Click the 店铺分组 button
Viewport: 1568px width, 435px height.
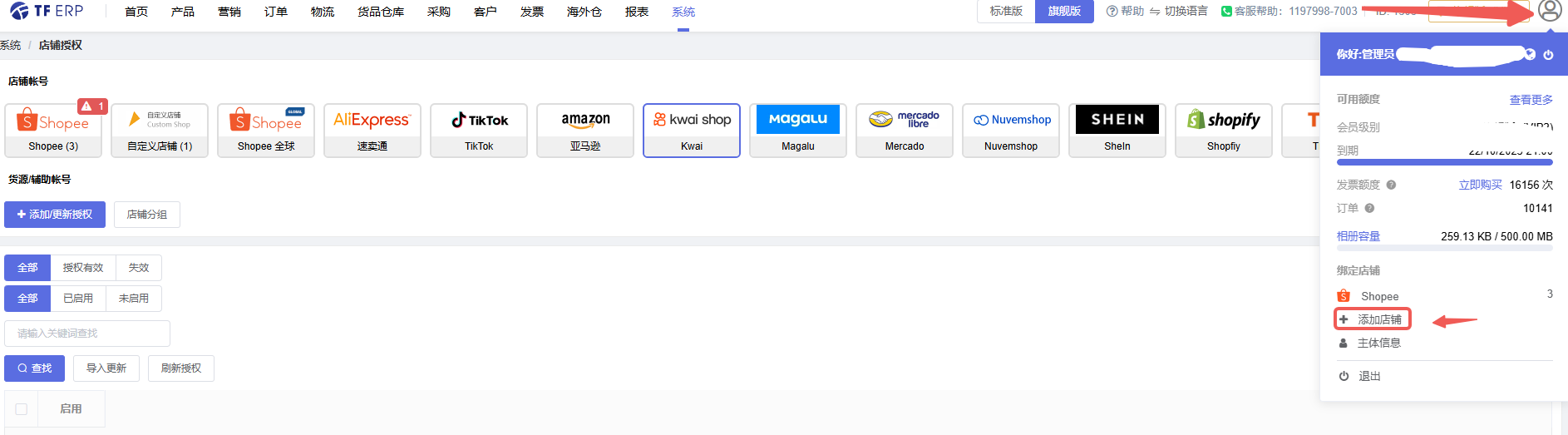[x=147, y=215]
